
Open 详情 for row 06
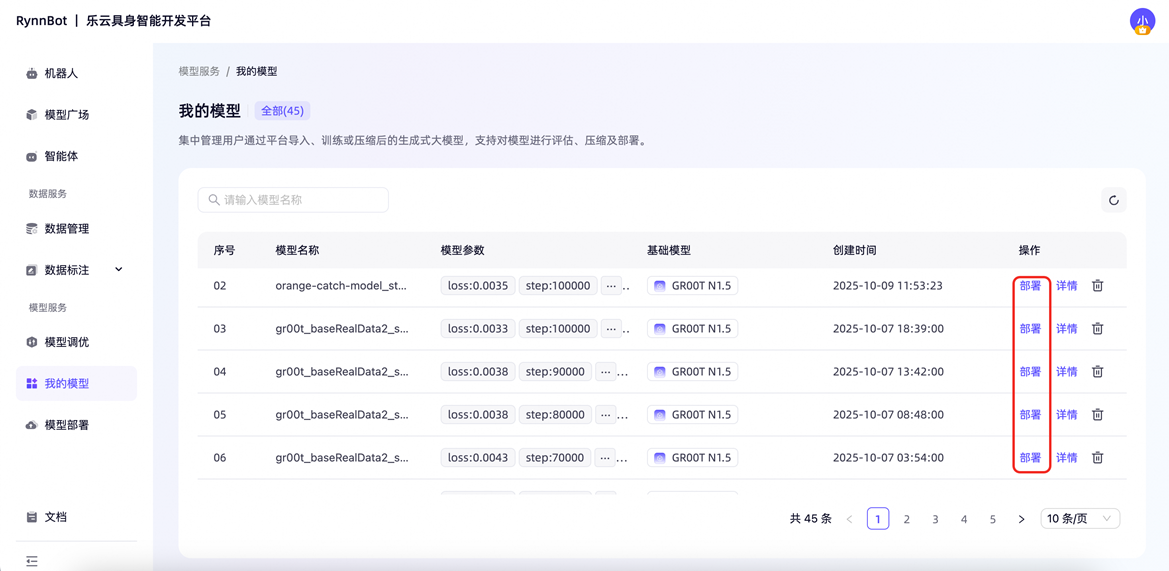1067,458
